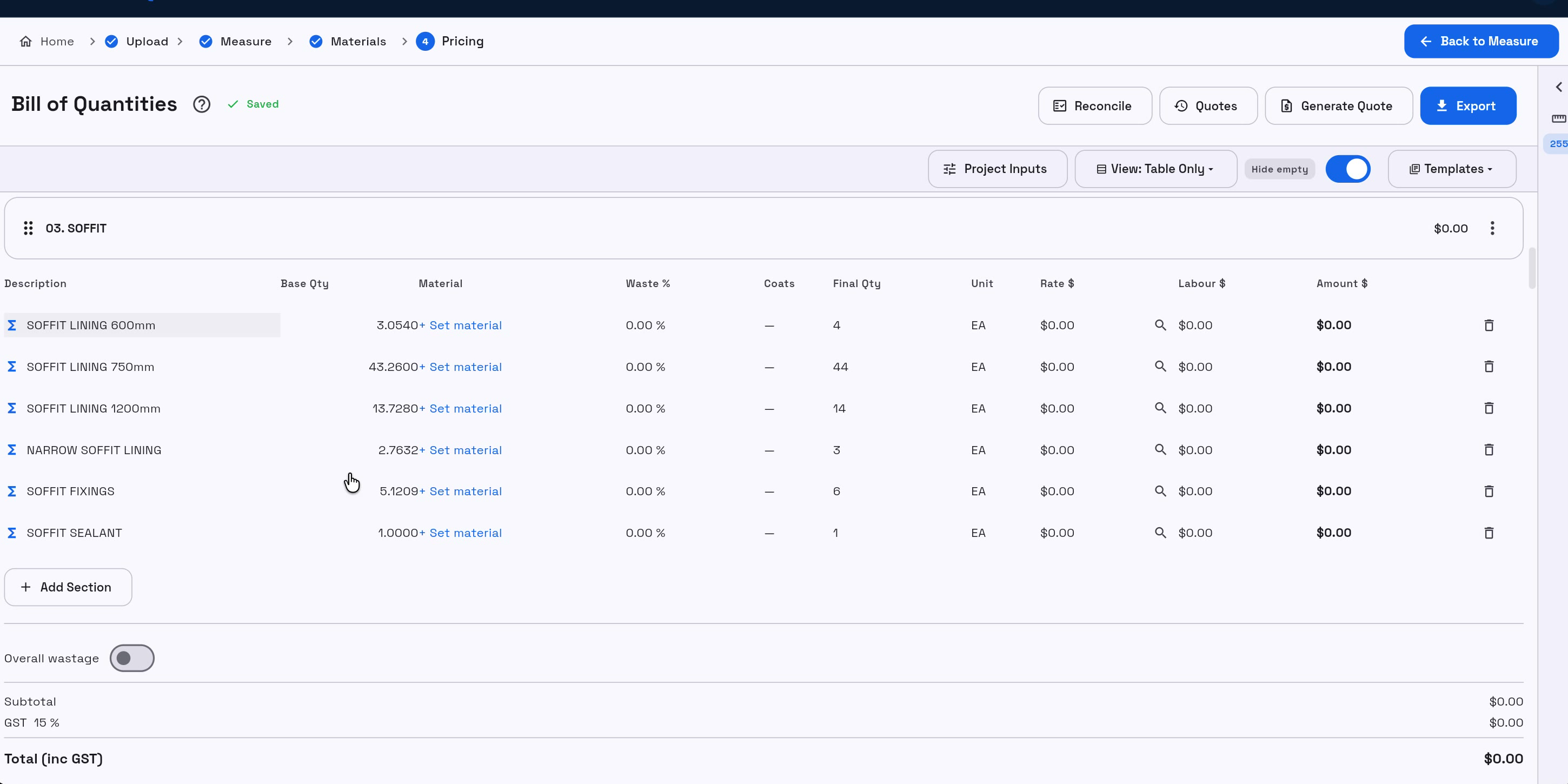Click the sigma icon for SOFFIT LINING 600mm
The width and height of the screenshot is (1568, 784).
[x=11, y=325]
